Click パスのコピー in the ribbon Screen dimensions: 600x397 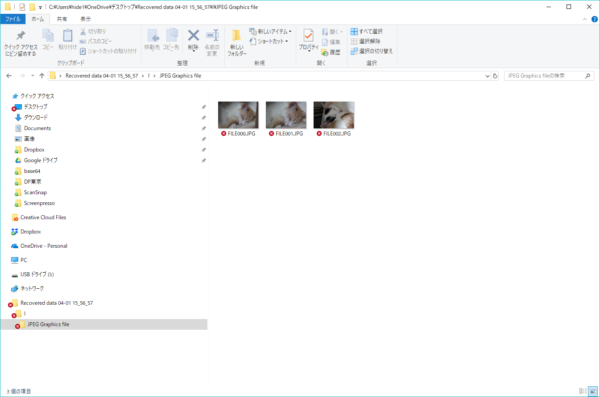96,41
